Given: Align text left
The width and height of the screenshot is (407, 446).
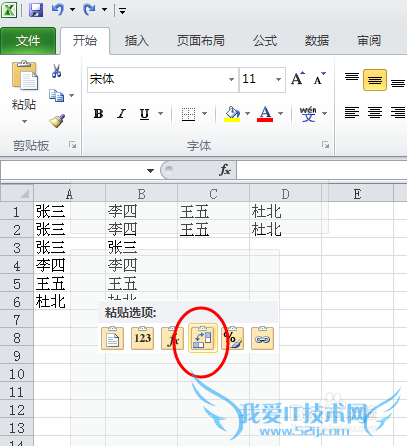Looking at the screenshot, I should (x=352, y=112).
